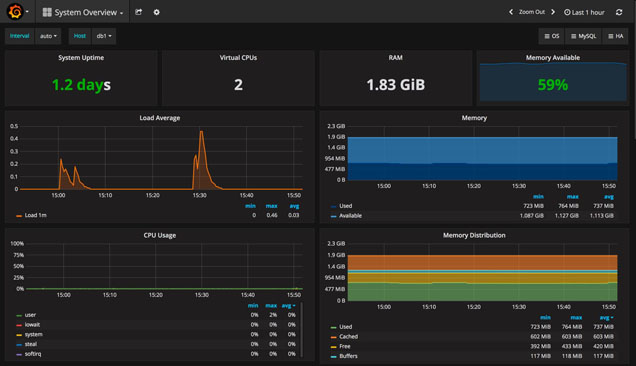
Task: Toggle the system series in CPU legend
Action: pos(34,334)
